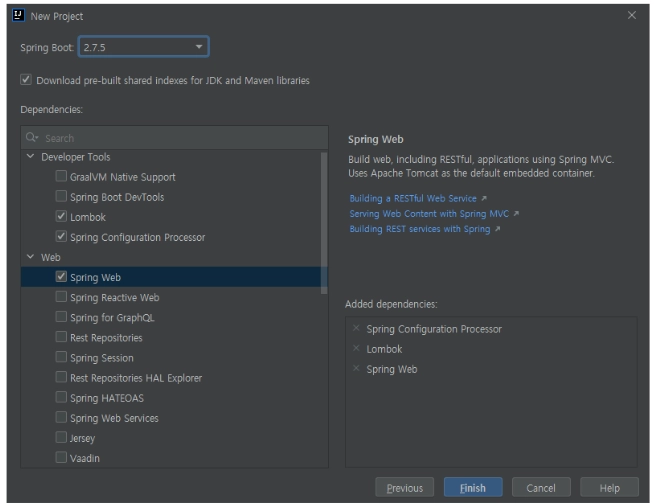Open Building a RESTful Web Service link

pyautogui.click(x=413, y=198)
